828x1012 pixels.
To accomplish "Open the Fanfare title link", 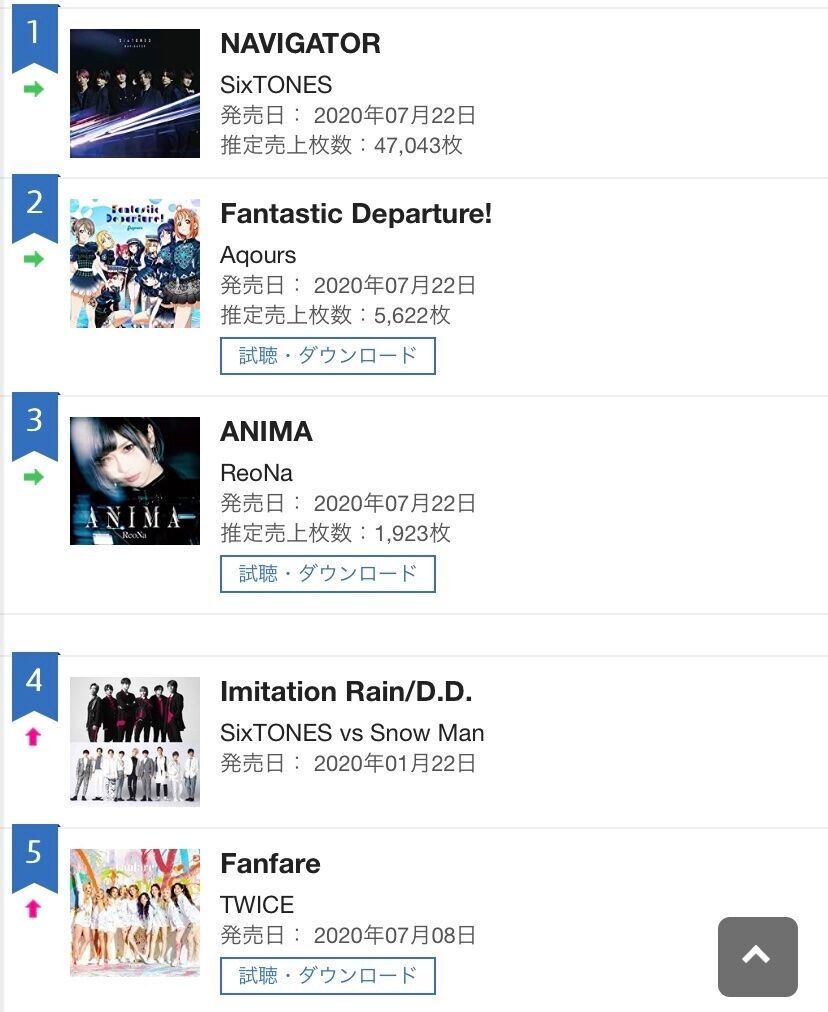I will pos(270,864).
